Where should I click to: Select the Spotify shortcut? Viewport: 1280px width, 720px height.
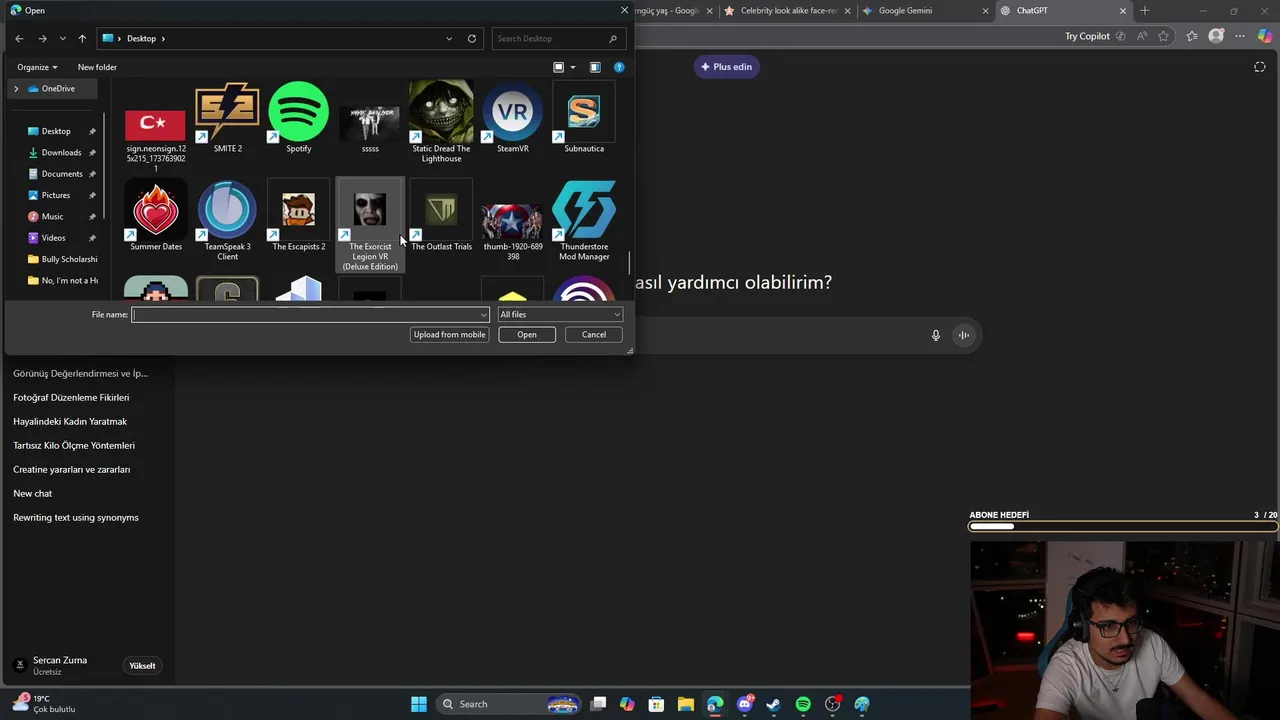(298, 118)
